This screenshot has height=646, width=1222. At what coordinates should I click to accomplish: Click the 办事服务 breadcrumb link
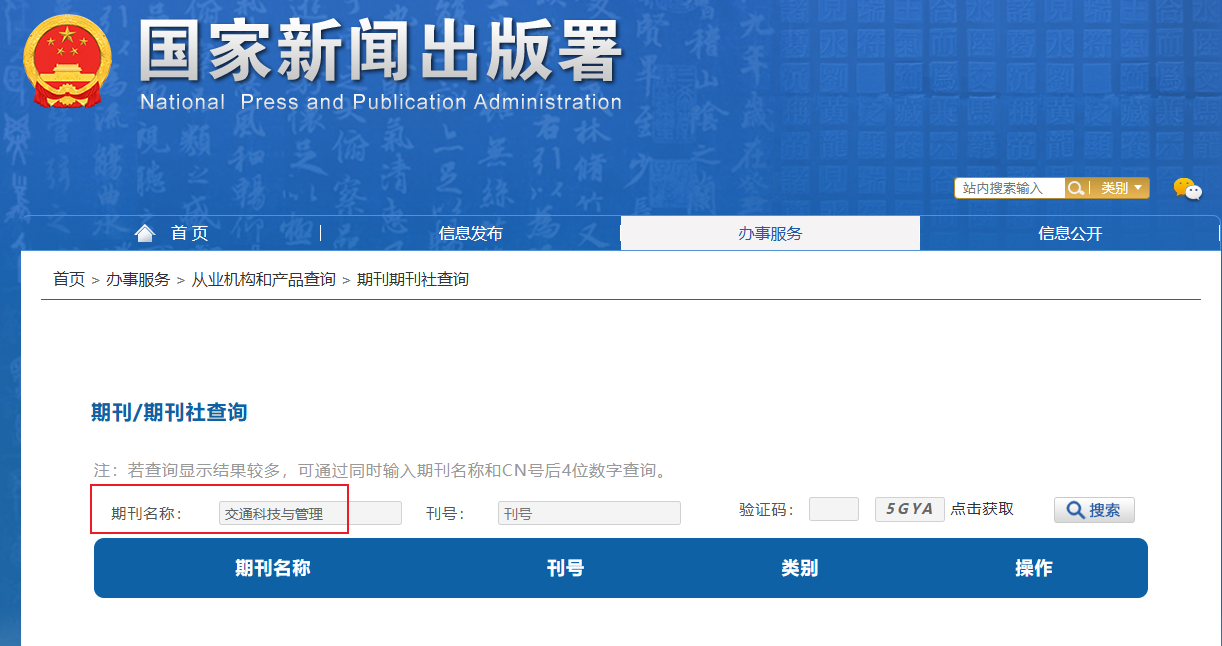(x=138, y=279)
